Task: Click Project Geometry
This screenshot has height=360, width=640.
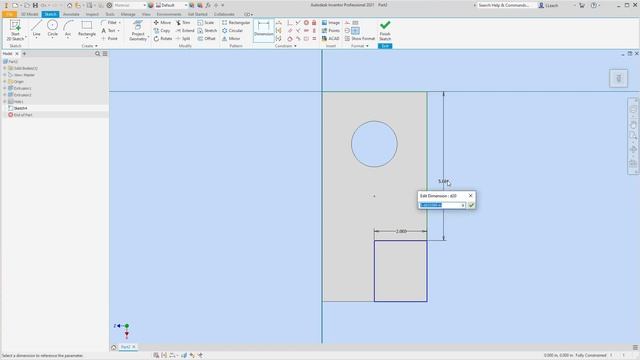Action: [x=138, y=30]
